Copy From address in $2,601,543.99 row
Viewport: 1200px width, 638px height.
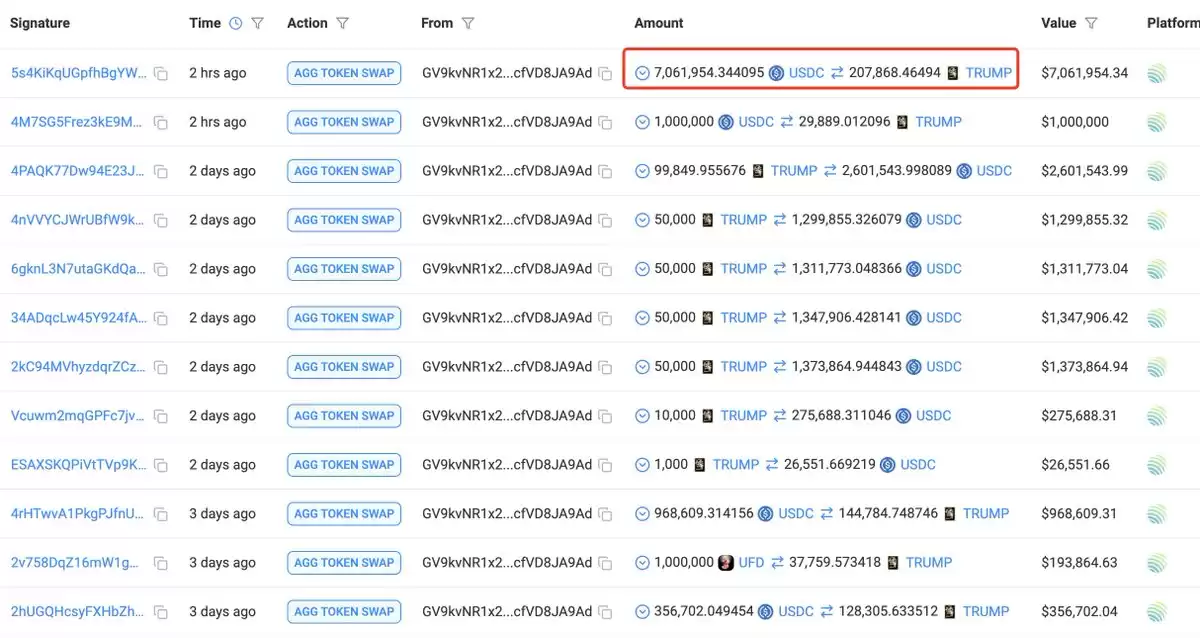pos(605,171)
